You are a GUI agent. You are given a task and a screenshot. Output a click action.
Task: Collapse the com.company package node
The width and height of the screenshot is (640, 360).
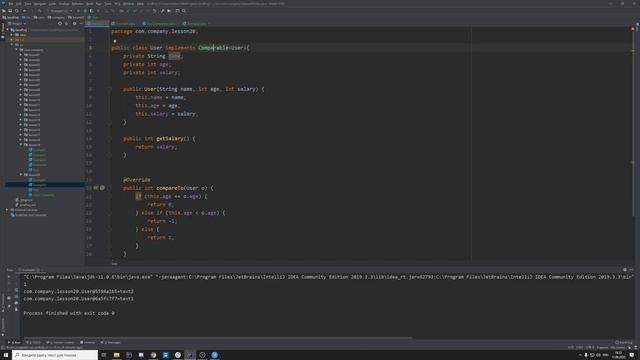coord(17,50)
